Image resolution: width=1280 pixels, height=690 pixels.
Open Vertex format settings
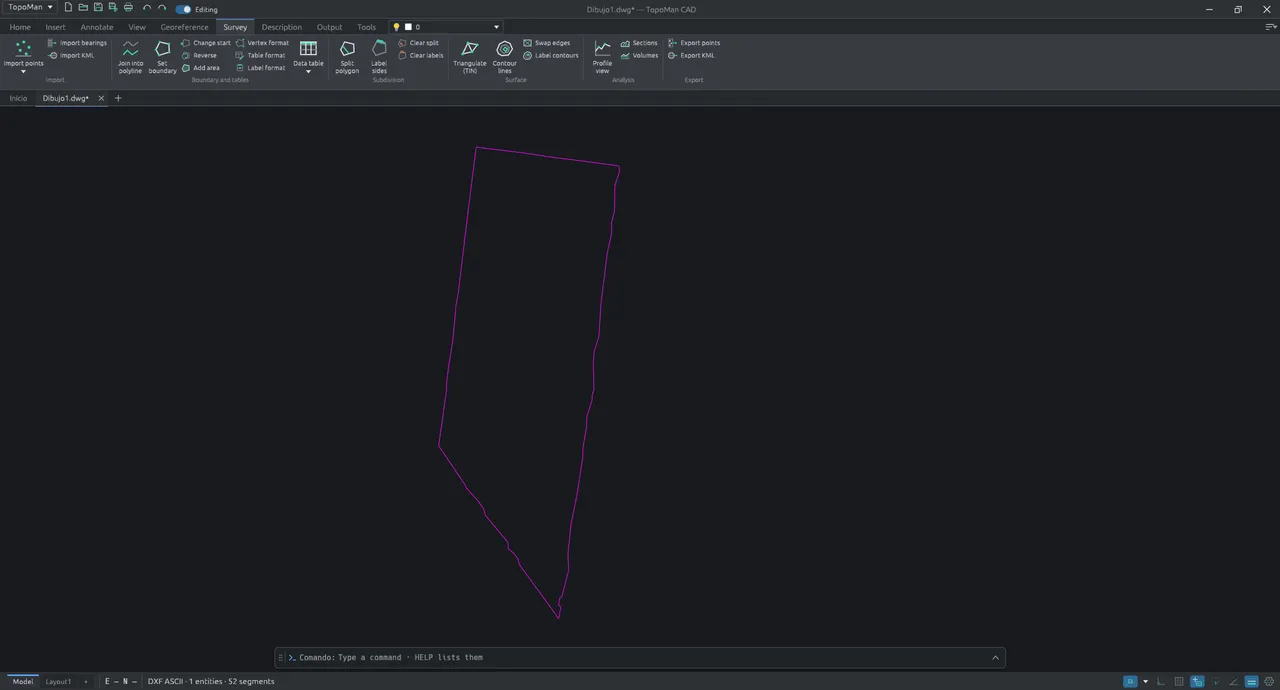(262, 43)
